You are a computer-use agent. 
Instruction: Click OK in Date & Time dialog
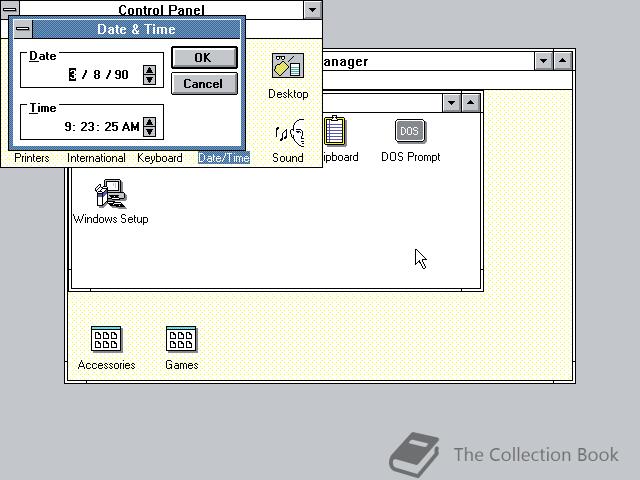coord(204,58)
